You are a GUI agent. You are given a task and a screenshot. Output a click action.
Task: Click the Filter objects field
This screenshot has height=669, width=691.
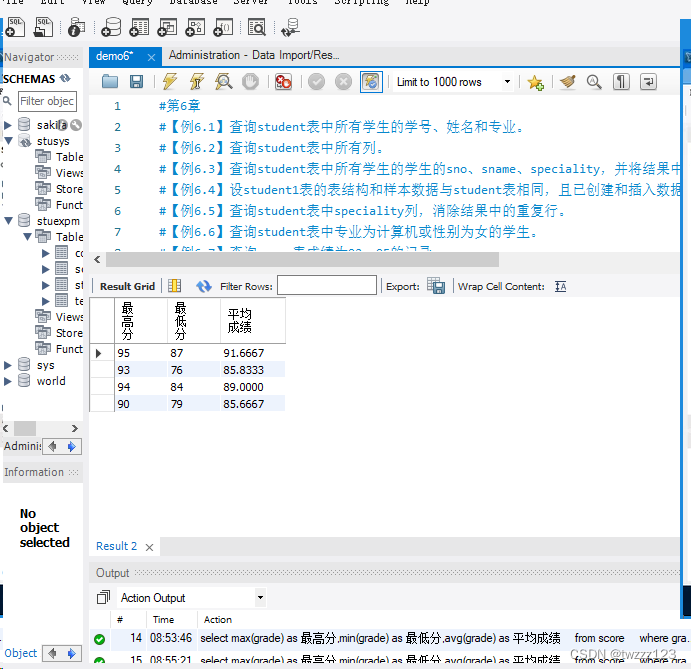click(x=47, y=101)
